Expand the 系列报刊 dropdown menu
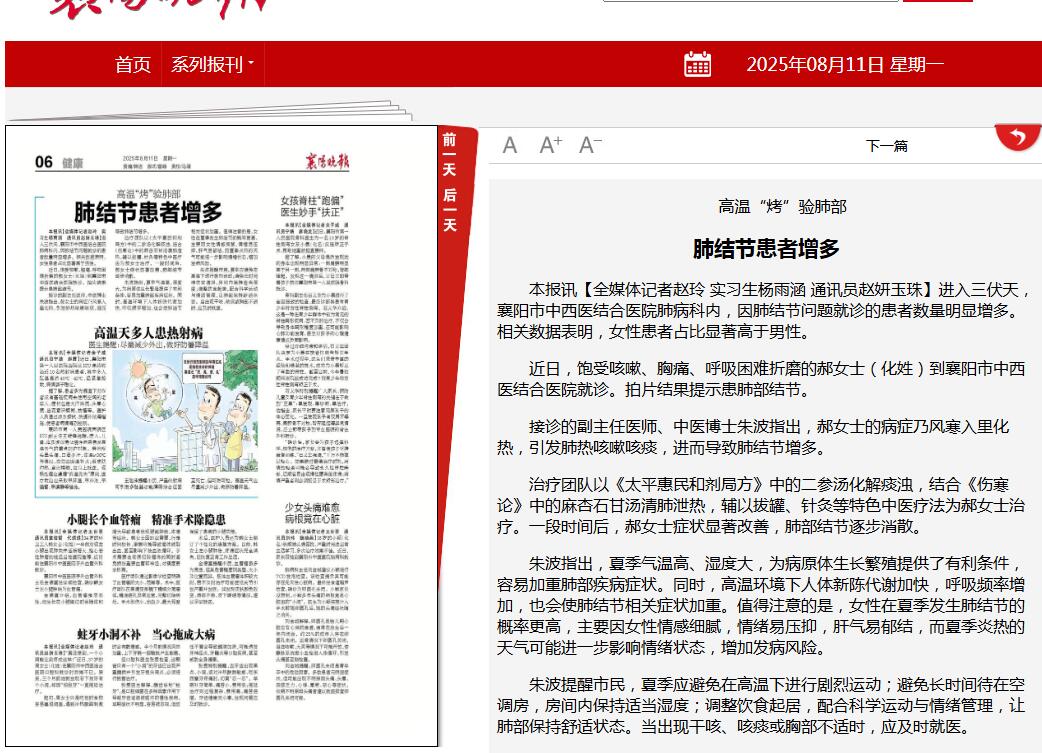Viewport: 1042px width, 753px height. pyautogui.click(x=212, y=65)
